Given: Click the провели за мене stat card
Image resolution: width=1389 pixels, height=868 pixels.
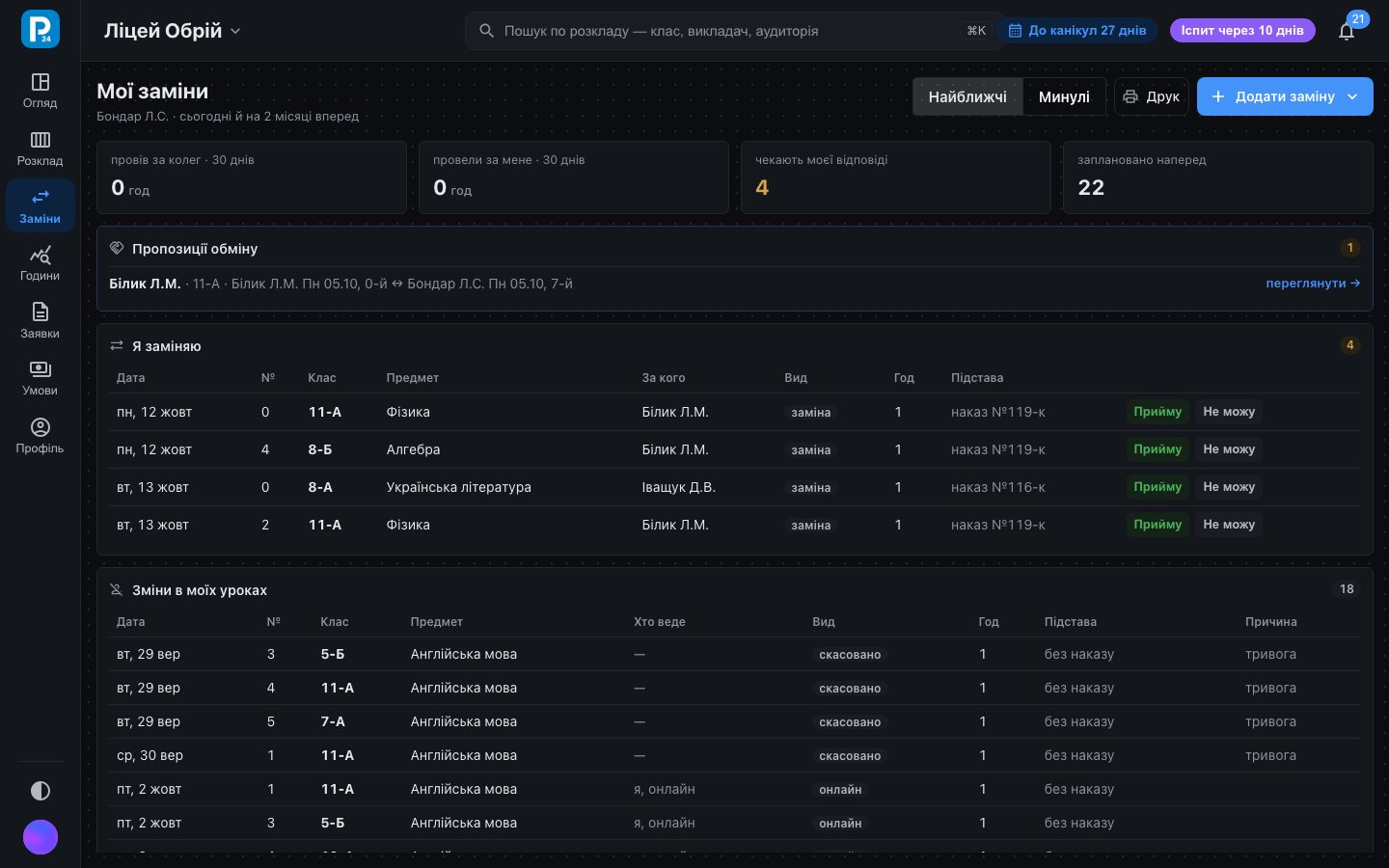Looking at the screenshot, I should click(x=573, y=177).
